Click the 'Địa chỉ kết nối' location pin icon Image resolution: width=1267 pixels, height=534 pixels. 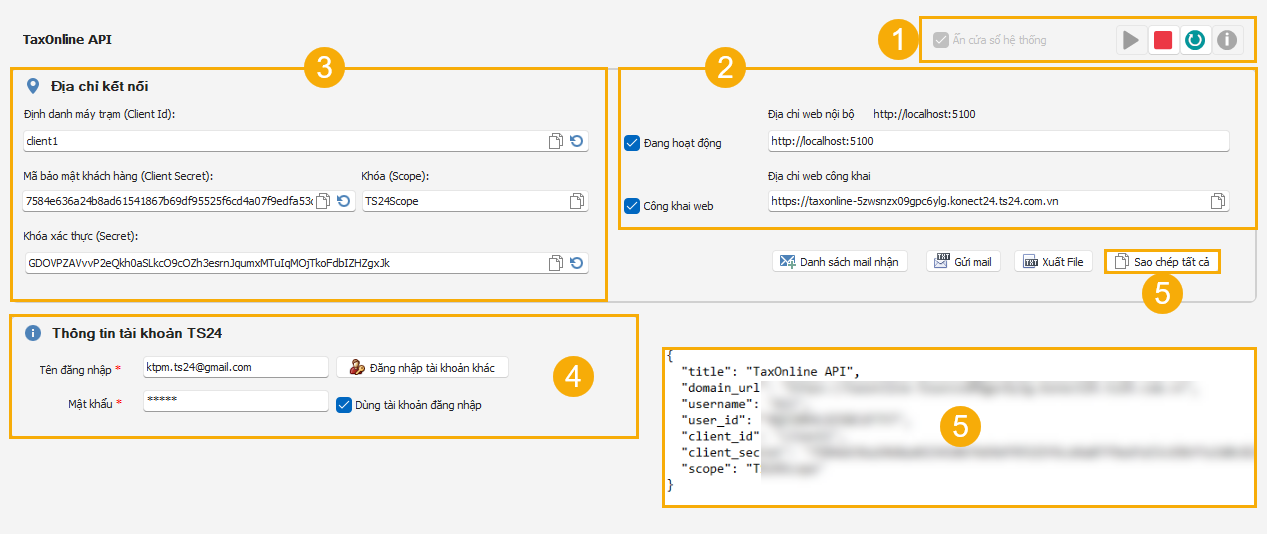click(x=33, y=86)
